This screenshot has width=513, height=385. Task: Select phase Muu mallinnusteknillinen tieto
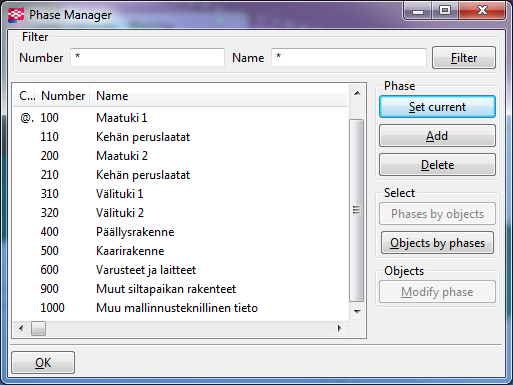click(181, 308)
